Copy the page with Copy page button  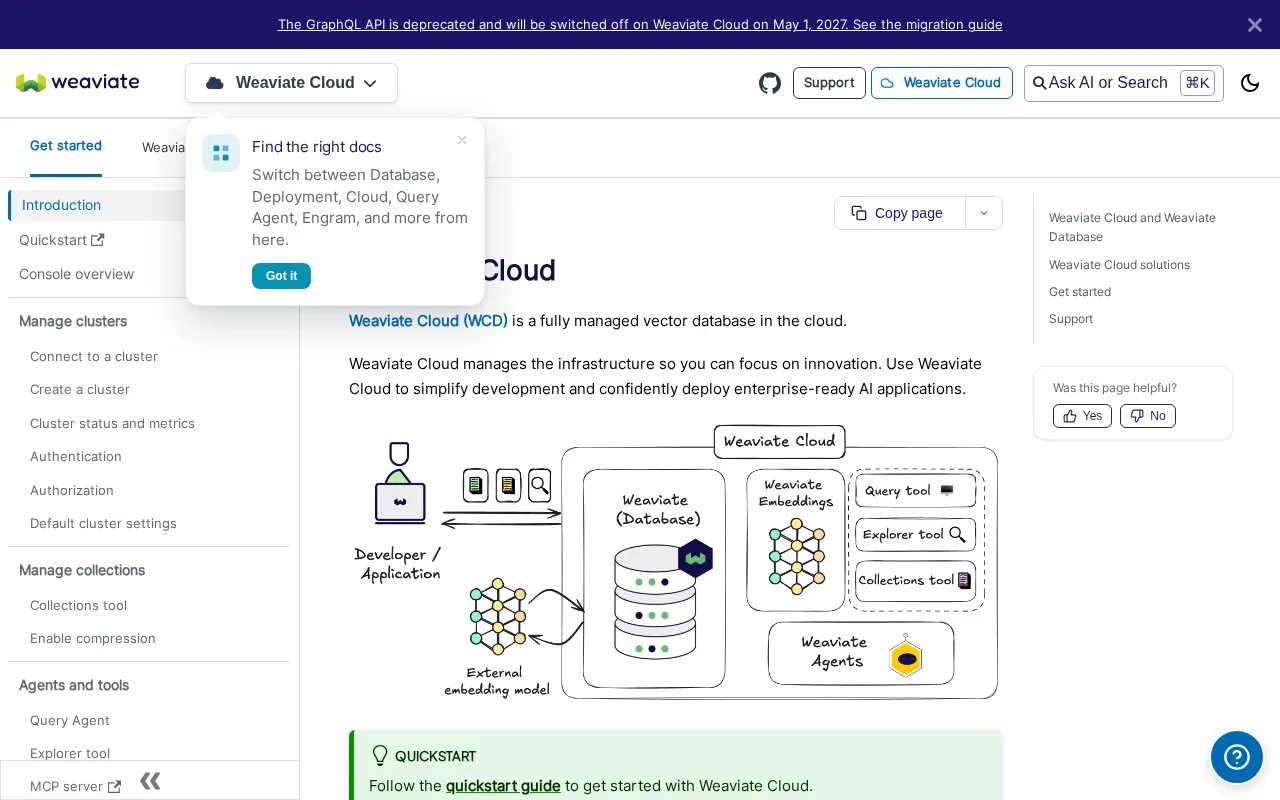coord(900,213)
